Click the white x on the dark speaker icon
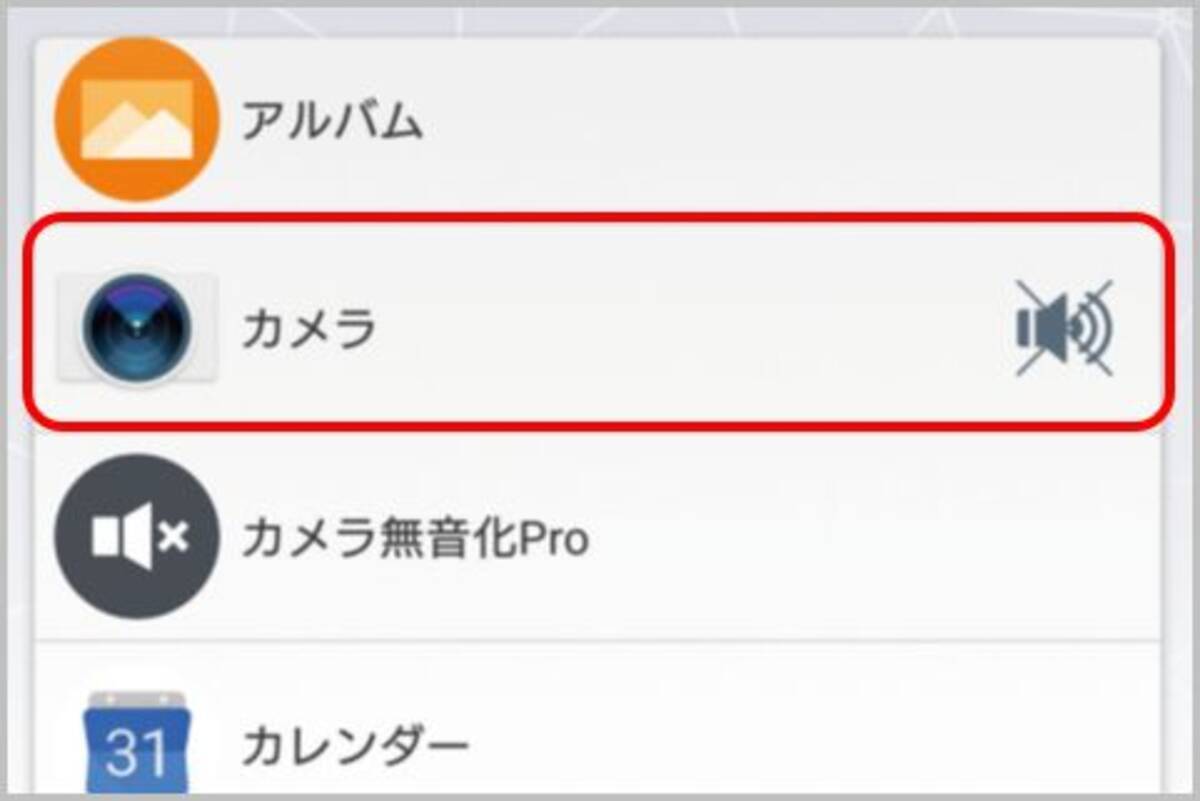The image size is (1200, 801). click(x=173, y=538)
